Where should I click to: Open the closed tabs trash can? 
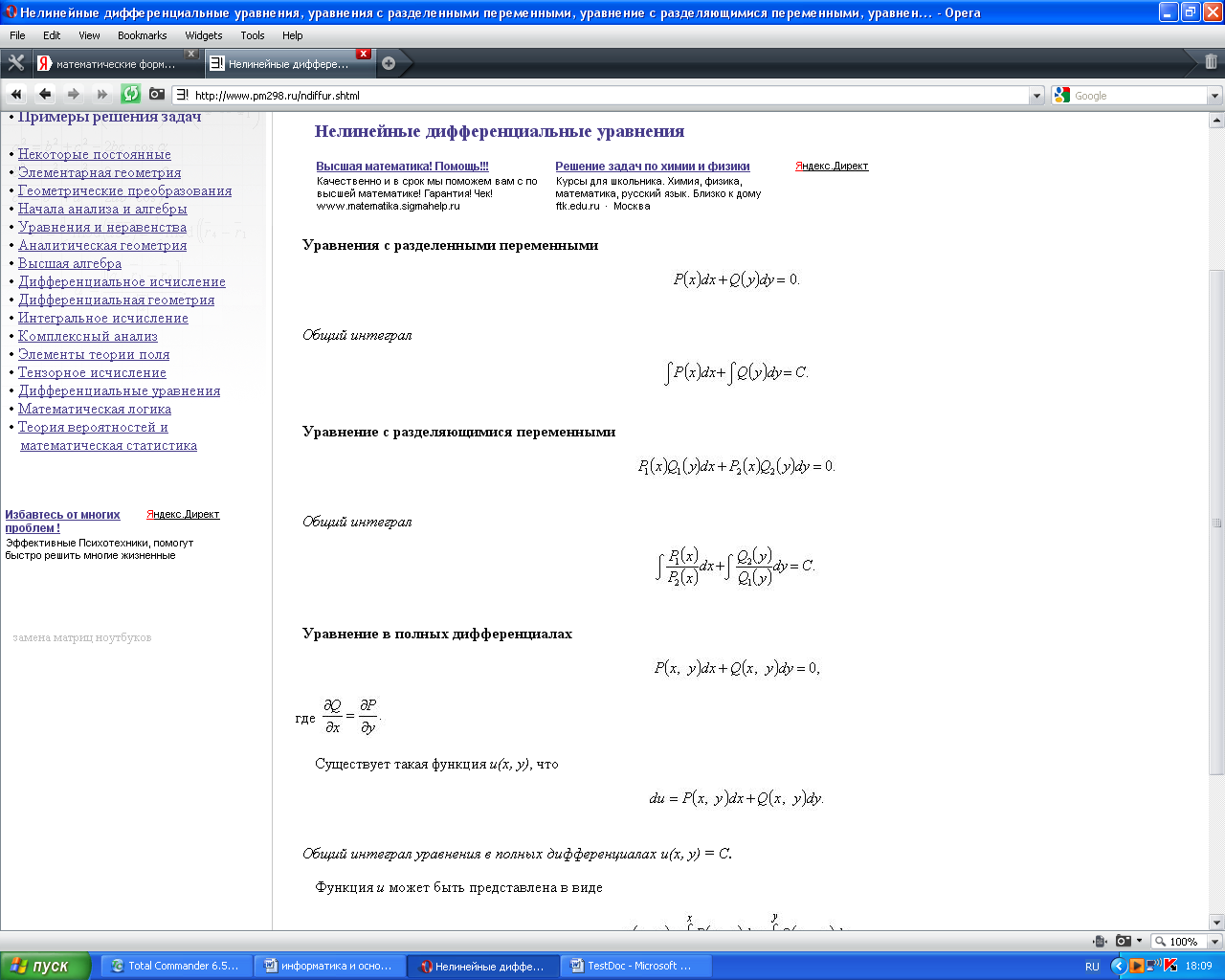(1211, 62)
